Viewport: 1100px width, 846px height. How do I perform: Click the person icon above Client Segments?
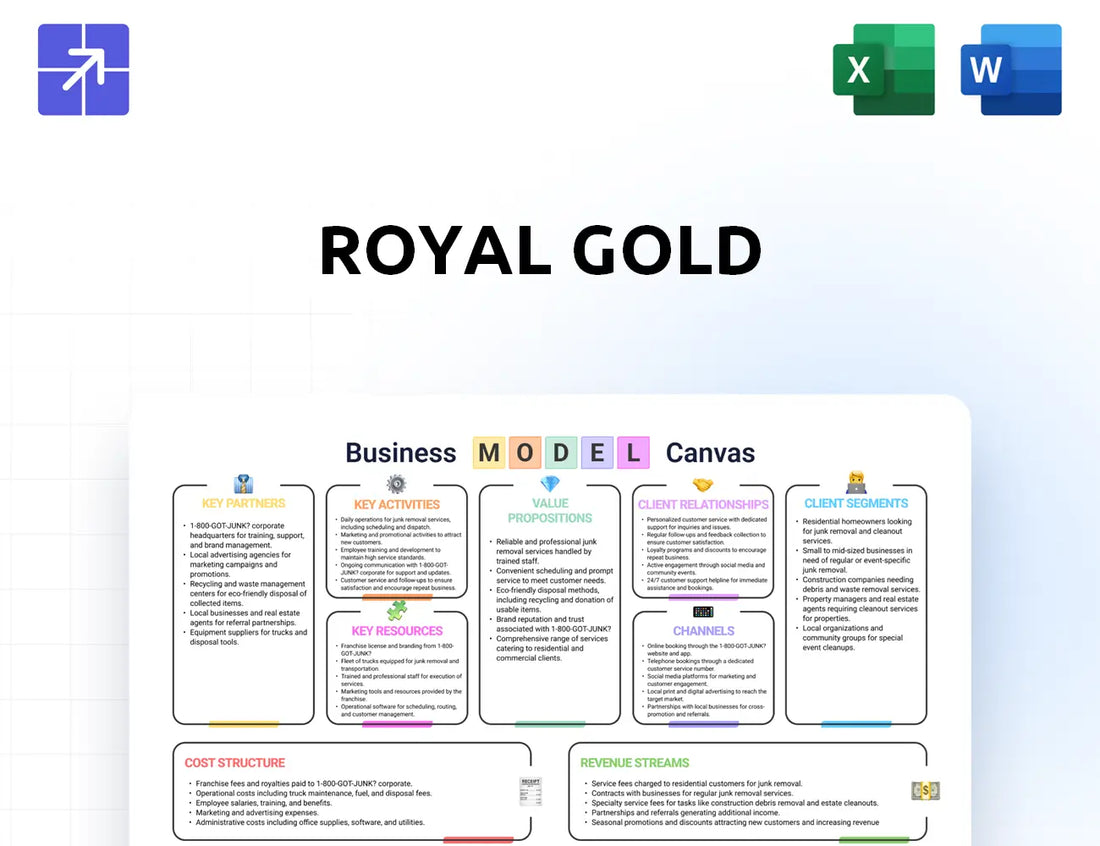click(857, 483)
